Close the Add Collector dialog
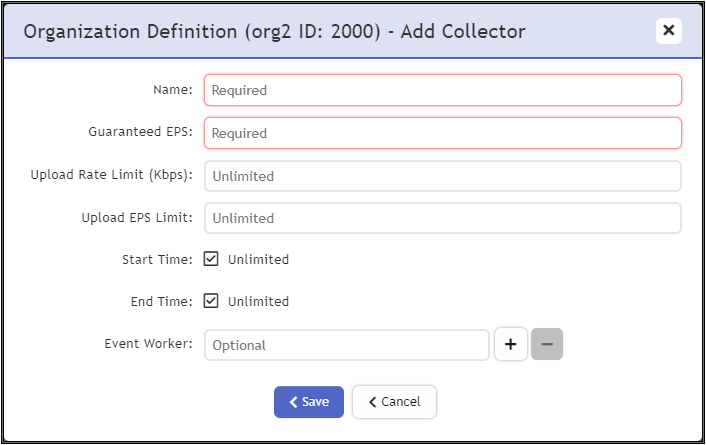706x445 pixels. [x=669, y=31]
